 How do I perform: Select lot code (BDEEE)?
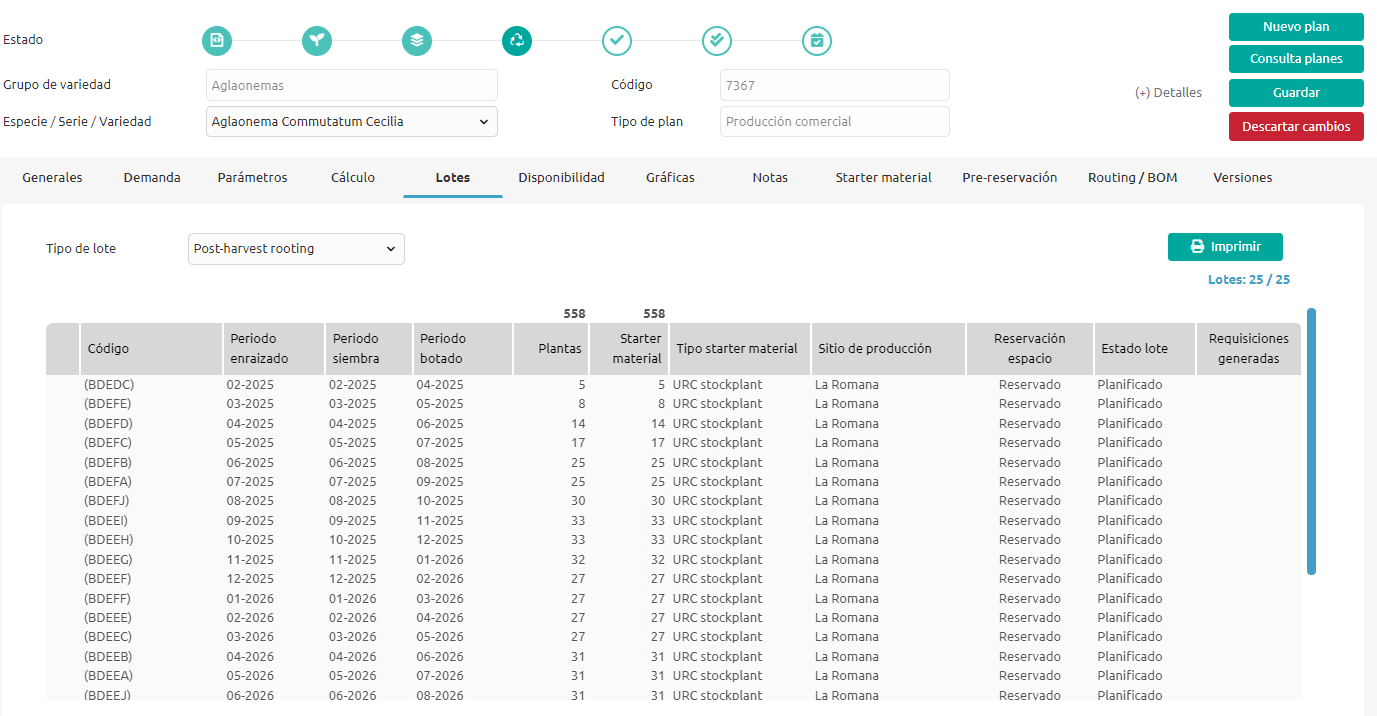108,618
